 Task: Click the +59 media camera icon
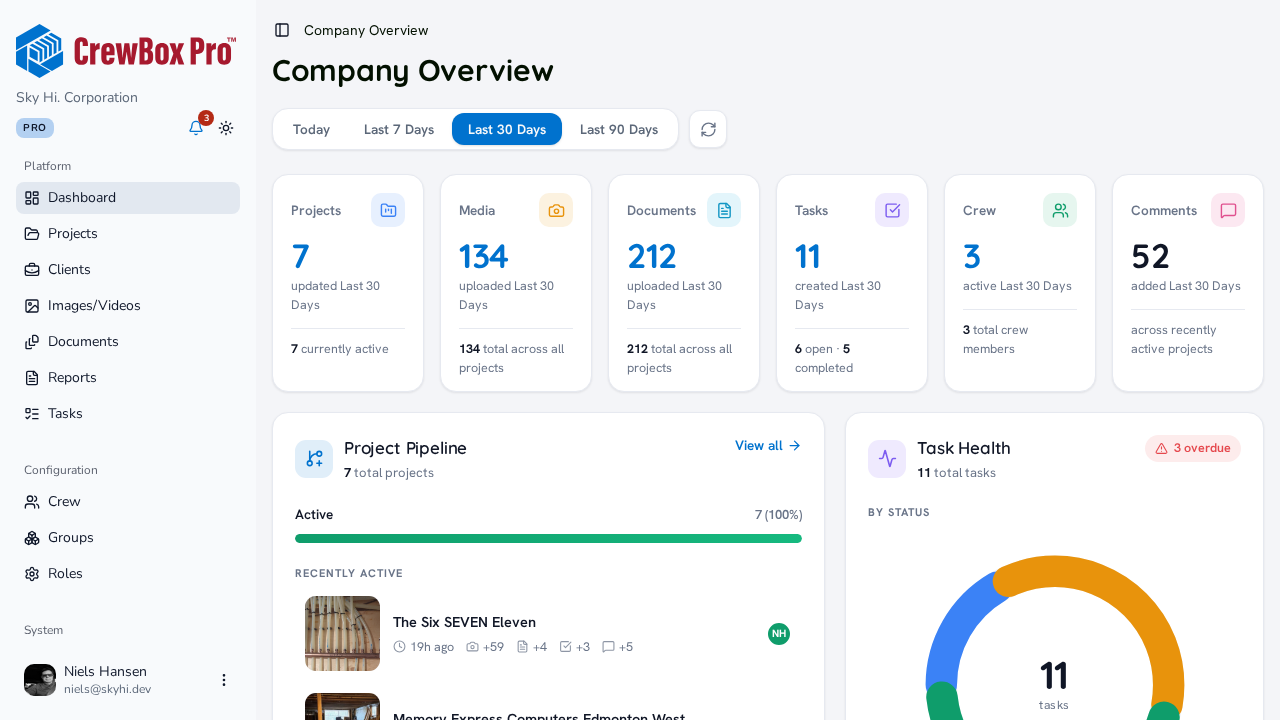473,647
